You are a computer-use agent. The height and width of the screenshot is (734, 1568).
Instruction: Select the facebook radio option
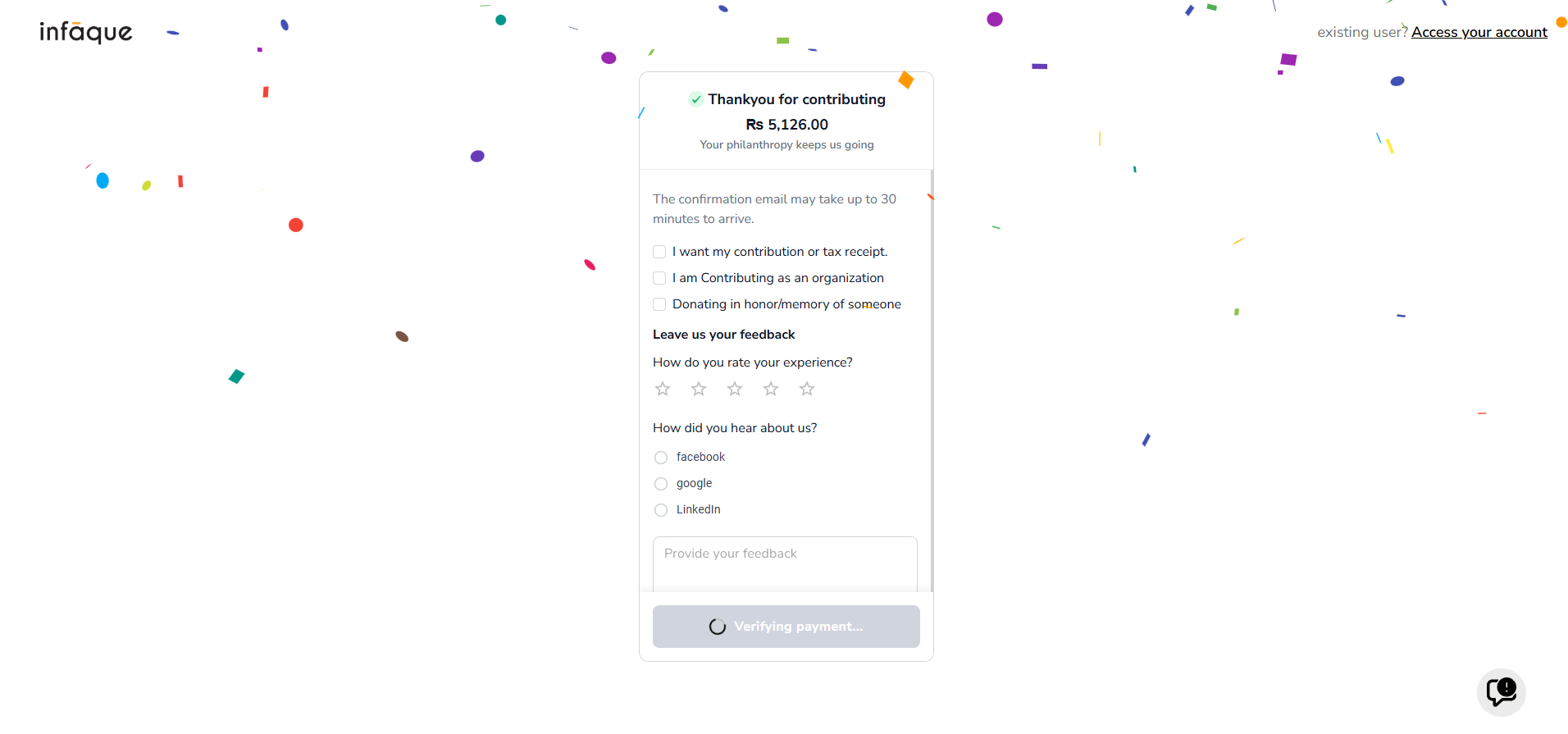(x=661, y=458)
